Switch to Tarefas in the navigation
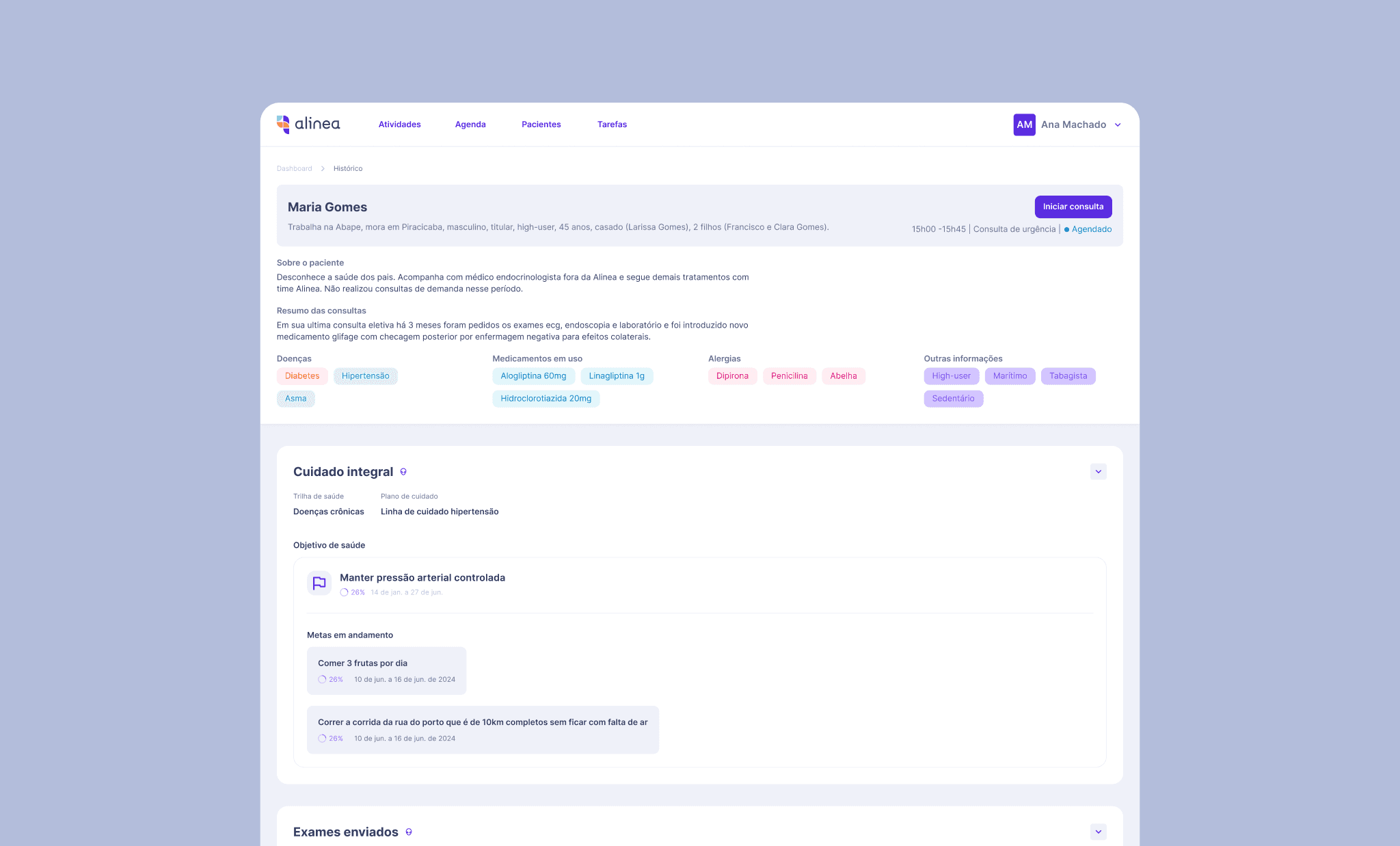 612,124
